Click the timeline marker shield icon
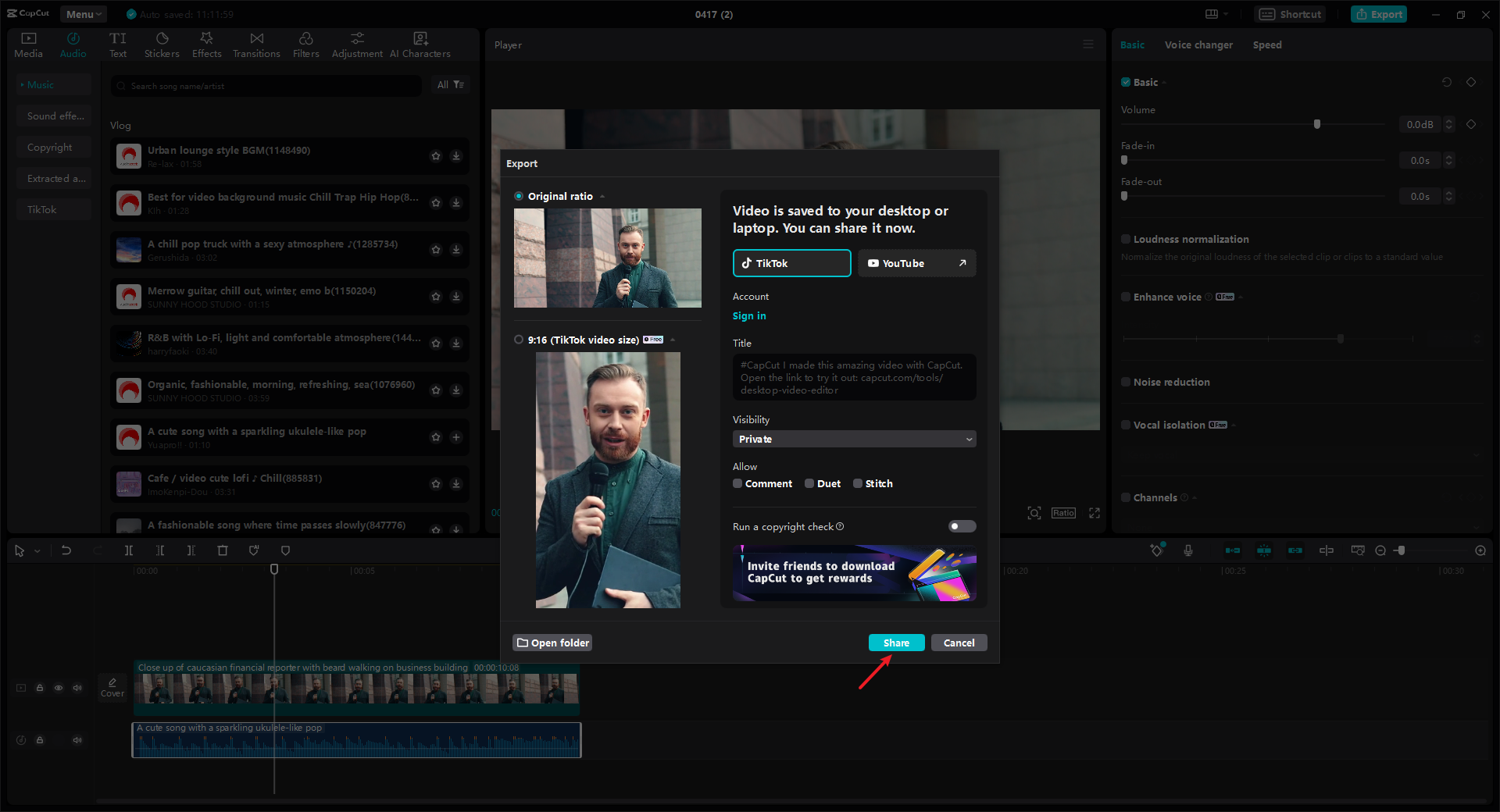This screenshot has width=1500, height=812. [x=285, y=550]
